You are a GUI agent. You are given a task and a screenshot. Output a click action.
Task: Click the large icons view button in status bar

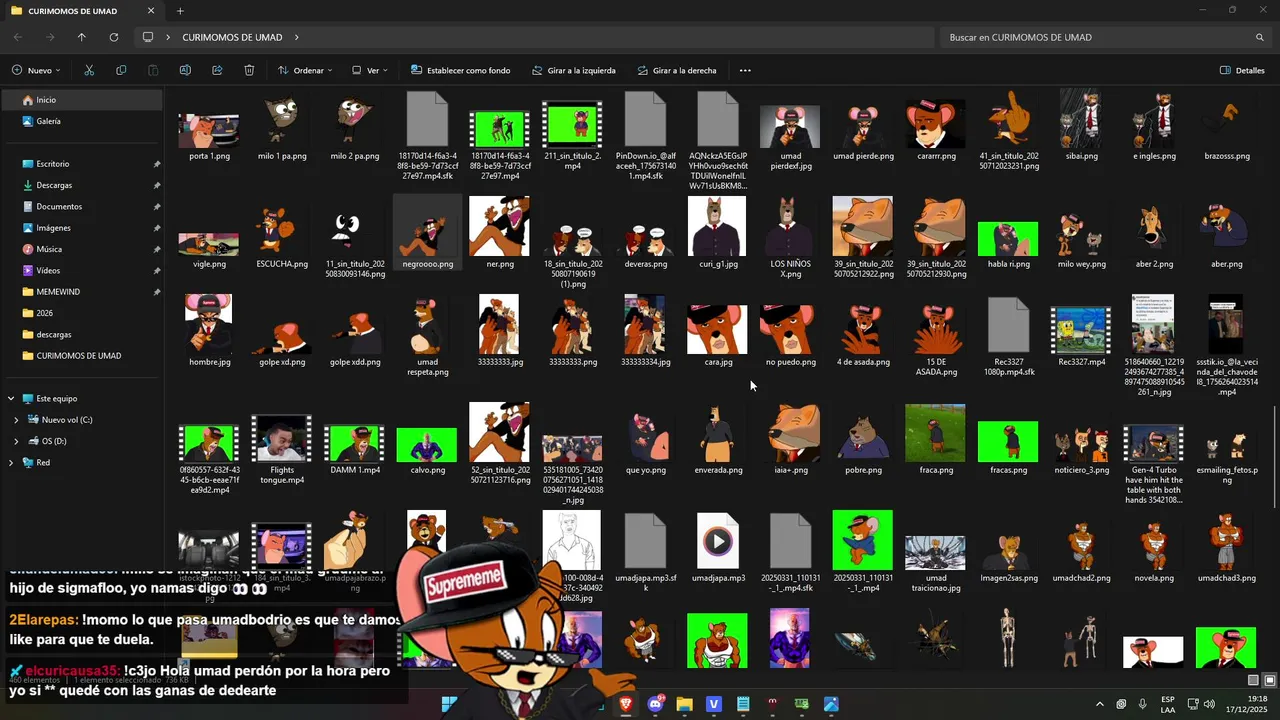[1270, 681]
